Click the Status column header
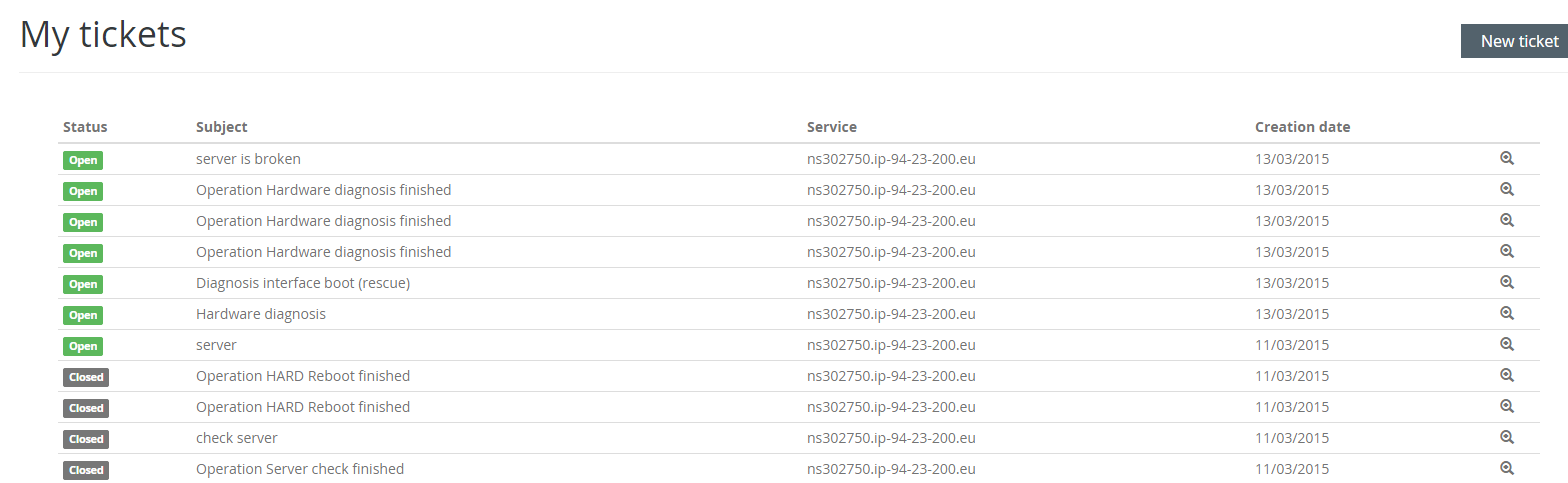The width and height of the screenshot is (1568, 483). (85, 127)
